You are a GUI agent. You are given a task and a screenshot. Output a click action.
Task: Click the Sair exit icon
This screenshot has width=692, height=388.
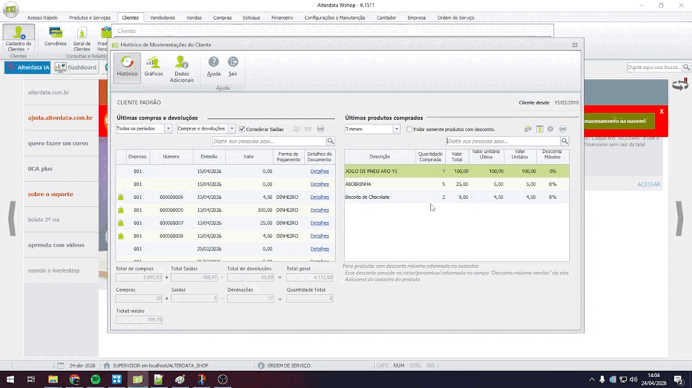(233, 67)
